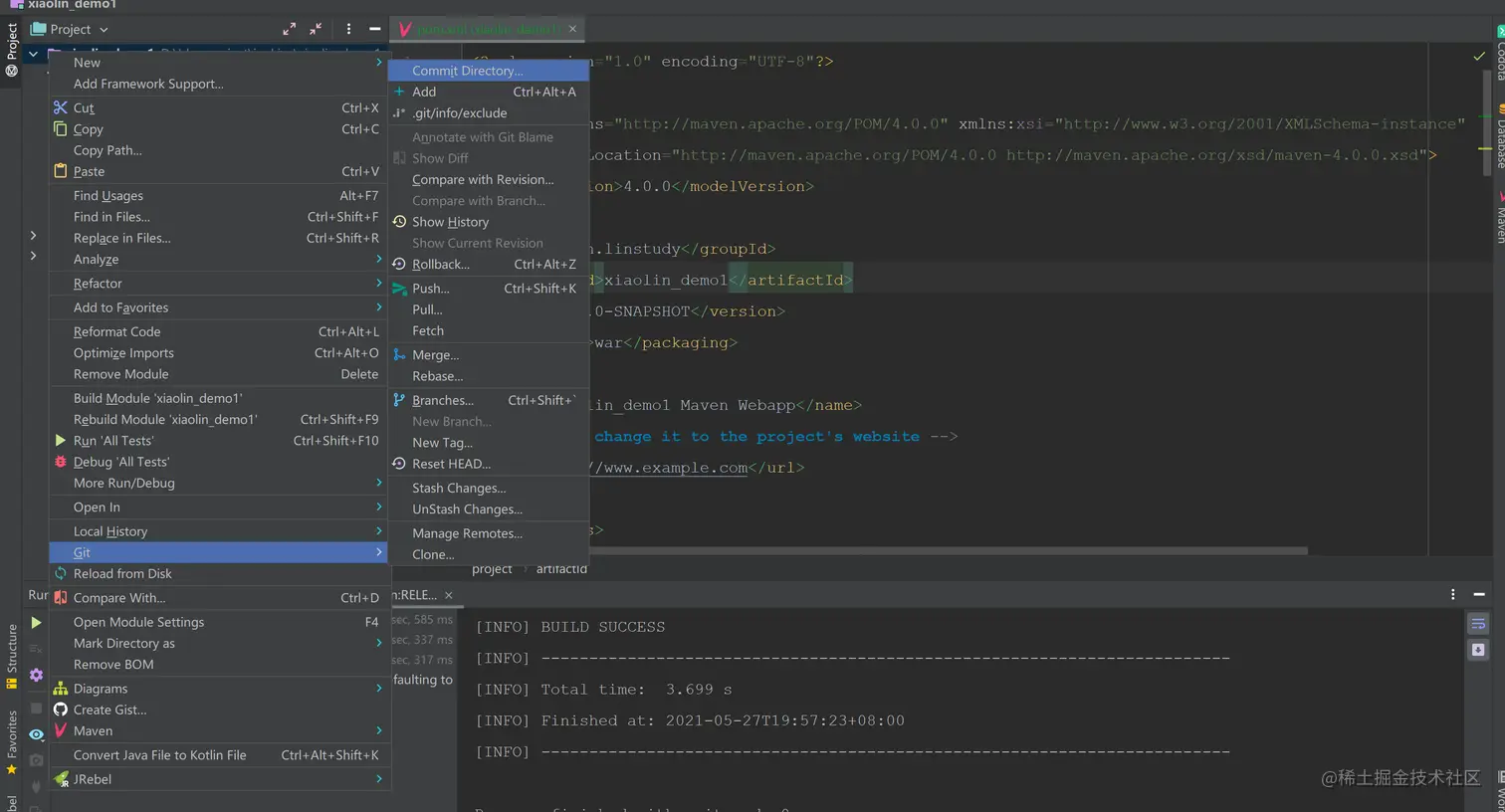Click the Branches icon in the Git submenu
The image size is (1505, 812).
(399, 400)
